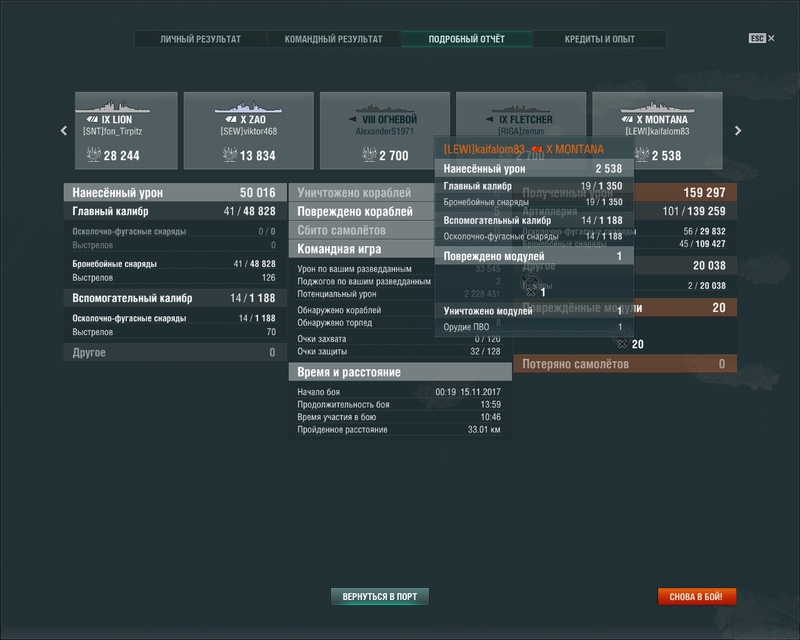Show previous ships with left arrow
The image size is (800, 640).
[64, 131]
